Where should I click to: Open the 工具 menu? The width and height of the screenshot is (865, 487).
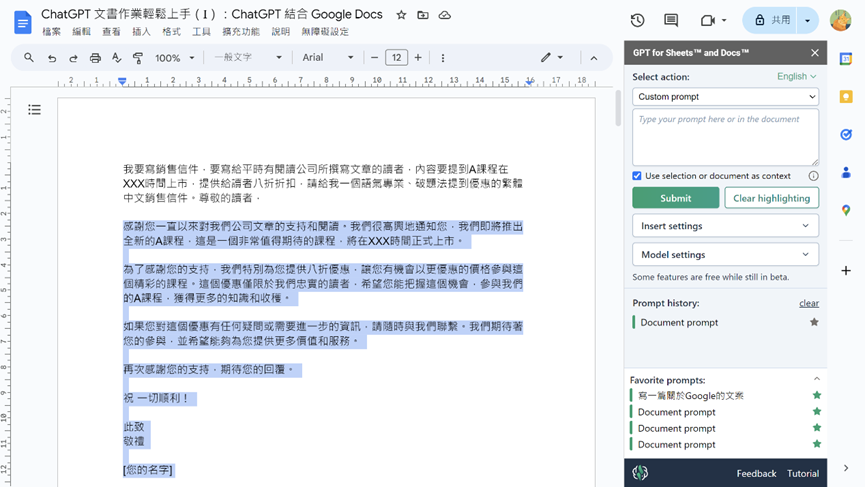click(x=201, y=32)
